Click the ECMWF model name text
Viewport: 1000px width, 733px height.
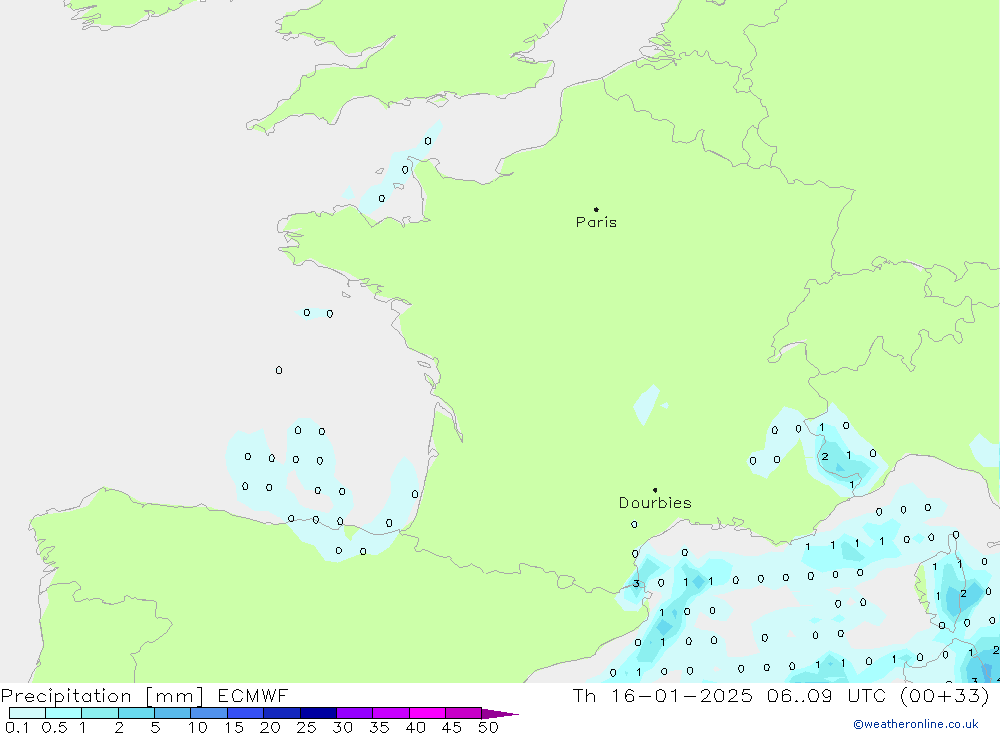253,695
